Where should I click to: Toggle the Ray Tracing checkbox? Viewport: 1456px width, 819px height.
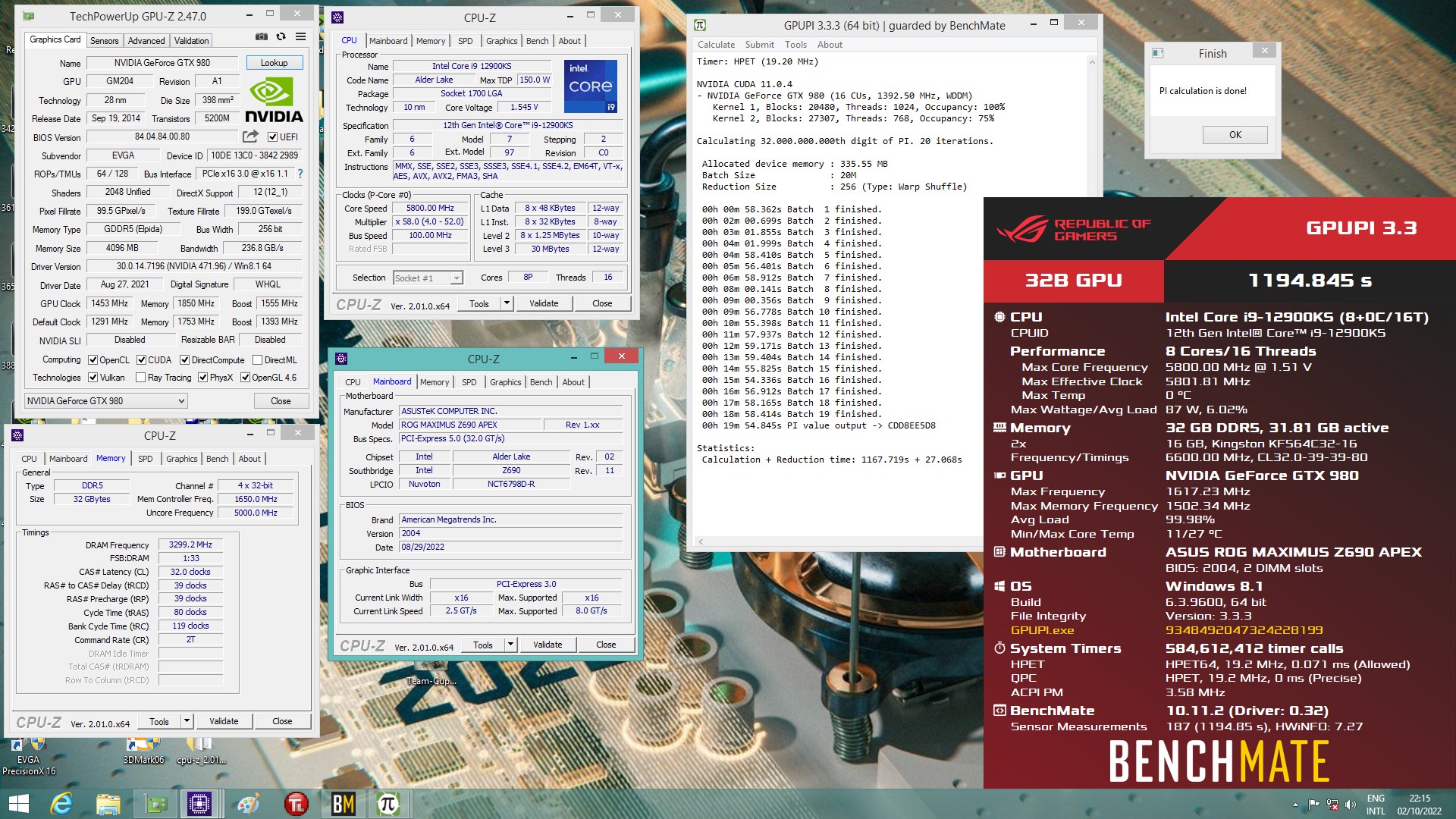tap(140, 378)
